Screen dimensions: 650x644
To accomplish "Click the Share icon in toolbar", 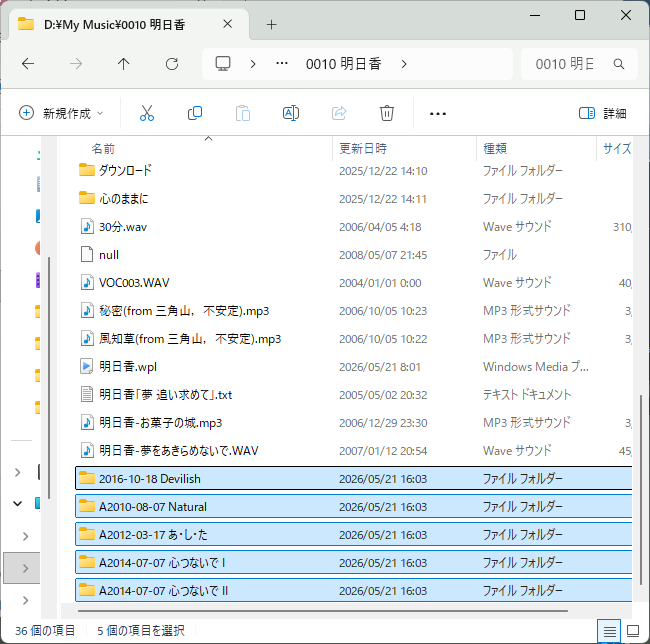I will pos(339,113).
